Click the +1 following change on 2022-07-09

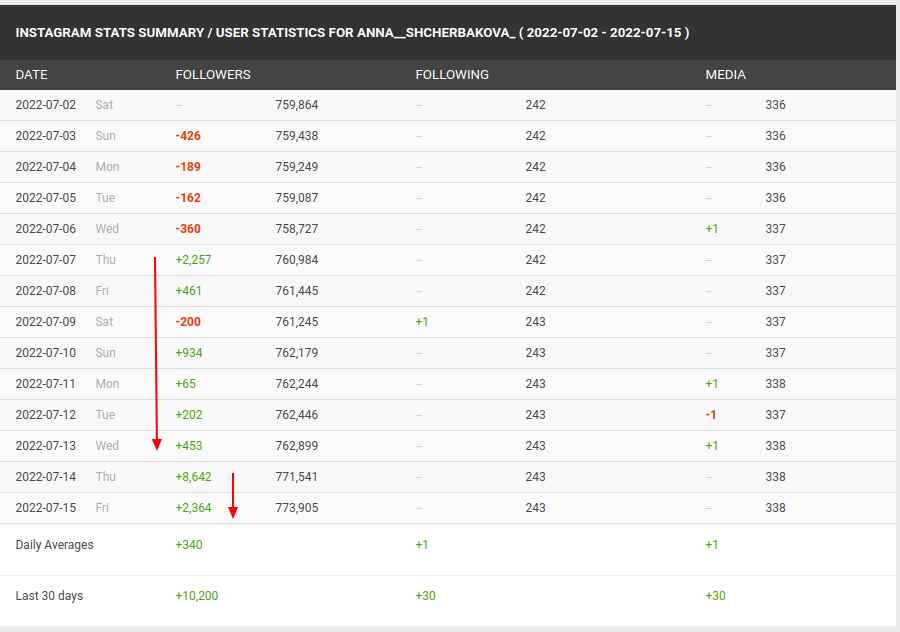point(422,322)
